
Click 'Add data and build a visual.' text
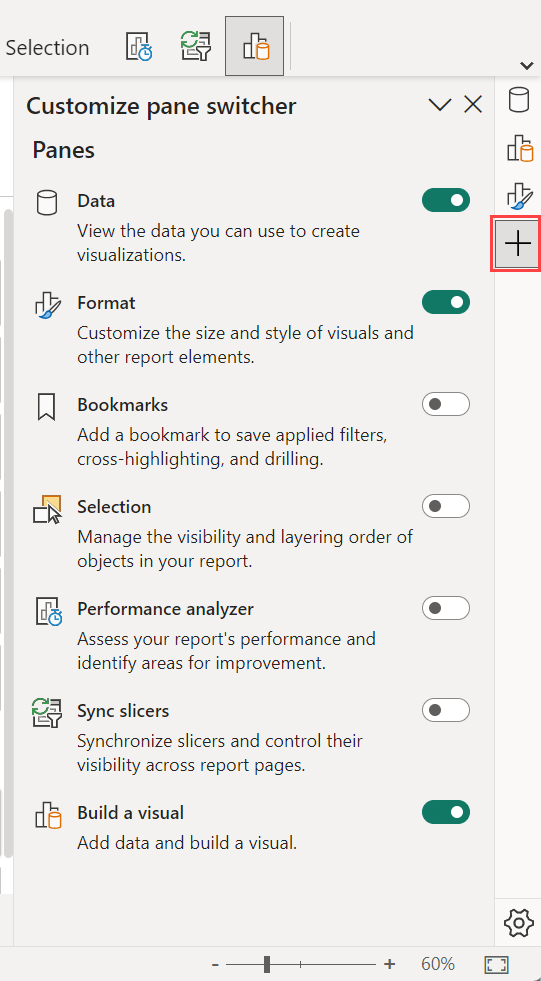[x=187, y=843]
